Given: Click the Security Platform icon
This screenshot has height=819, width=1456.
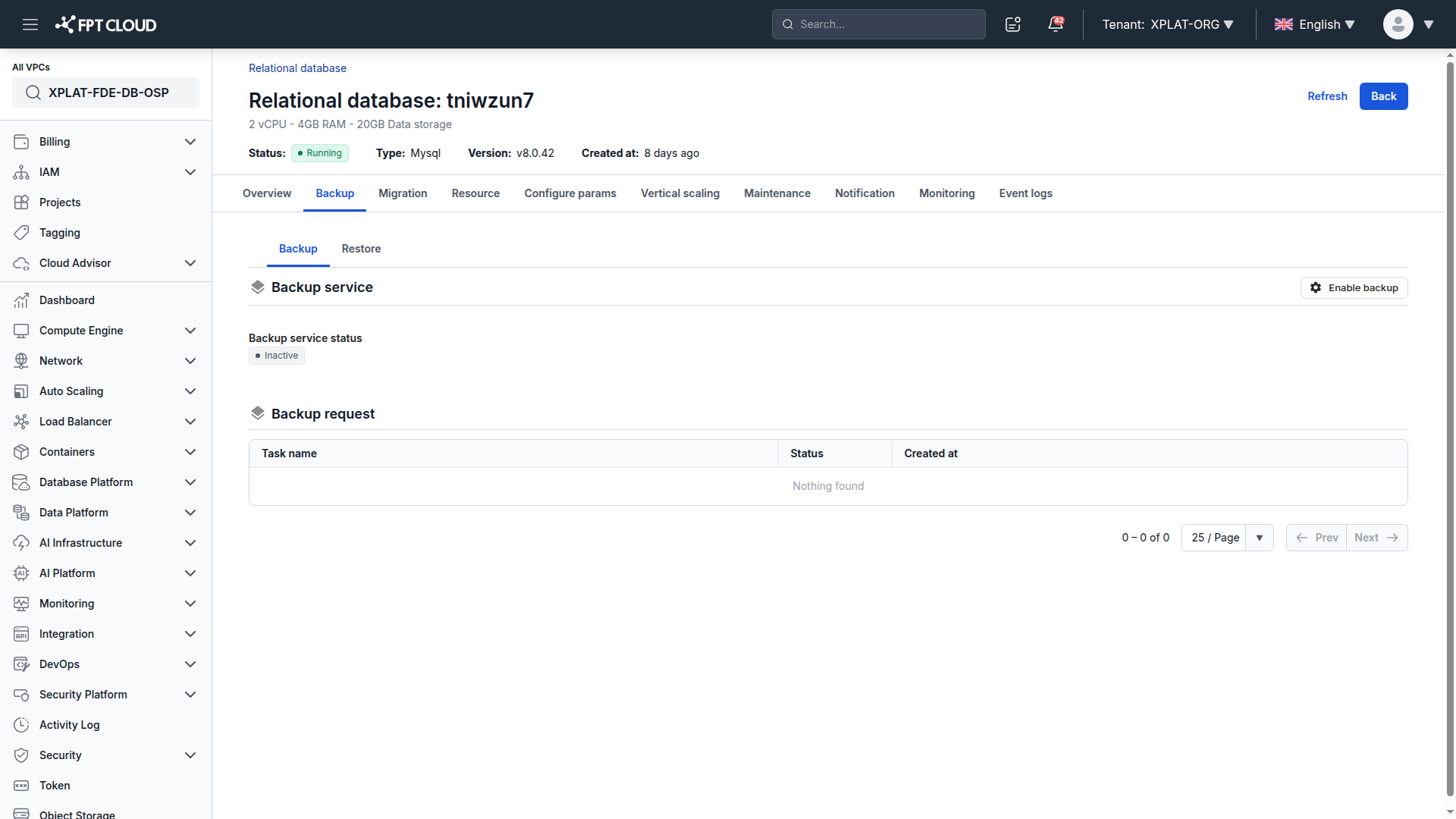Looking at the screenshot, I should pos(21,695).
